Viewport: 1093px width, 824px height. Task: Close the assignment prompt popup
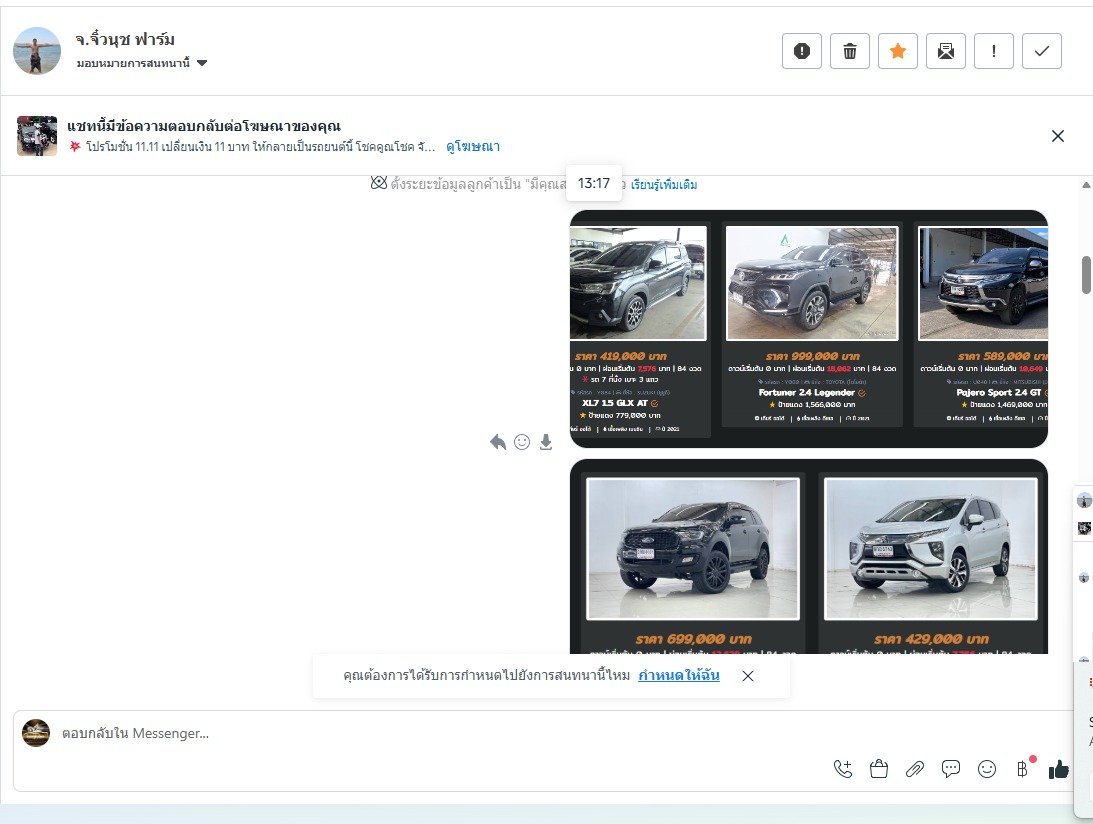click(748, 676)
